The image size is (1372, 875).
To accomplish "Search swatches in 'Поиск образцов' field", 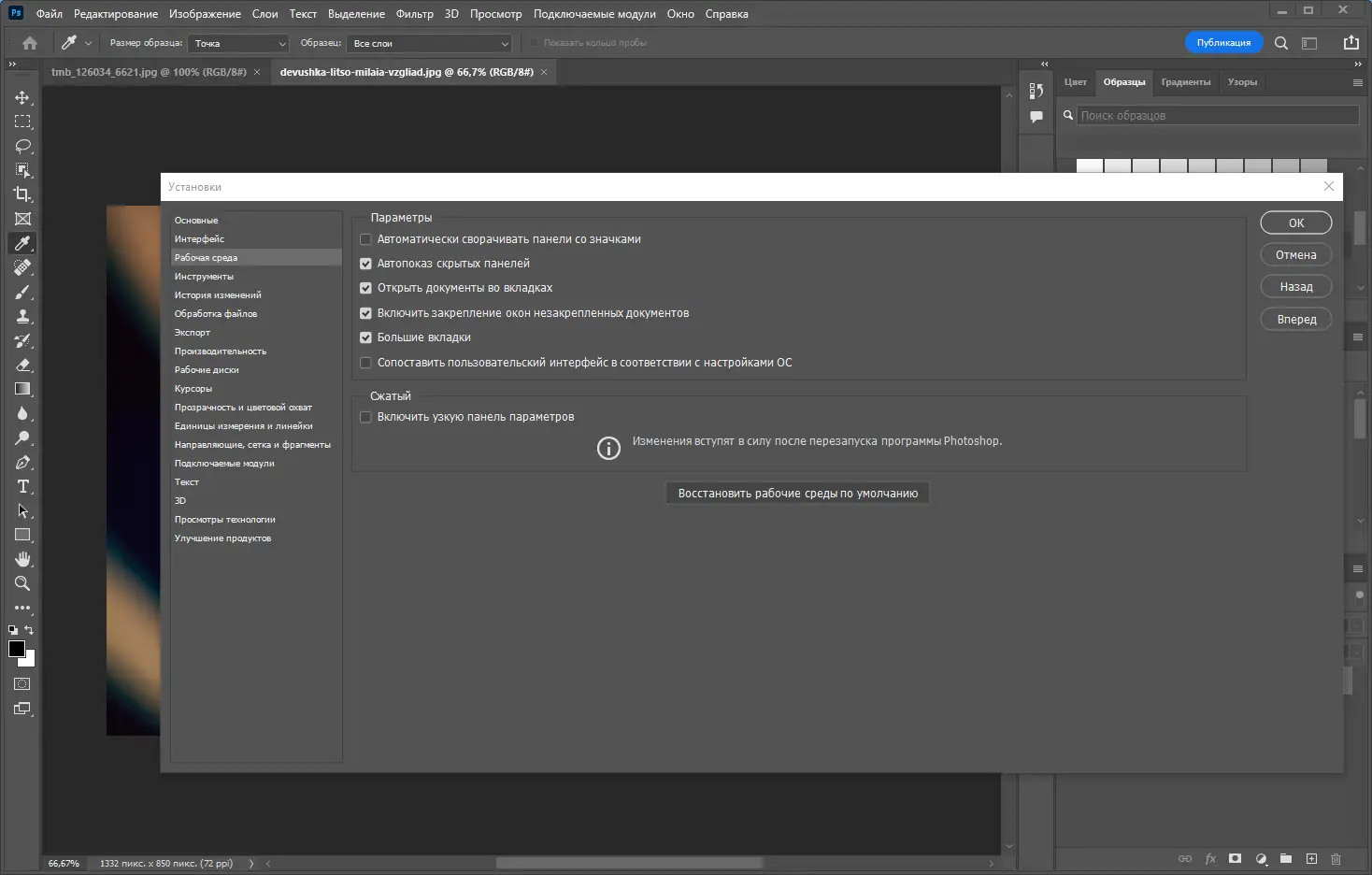I will pos(1218,116).
